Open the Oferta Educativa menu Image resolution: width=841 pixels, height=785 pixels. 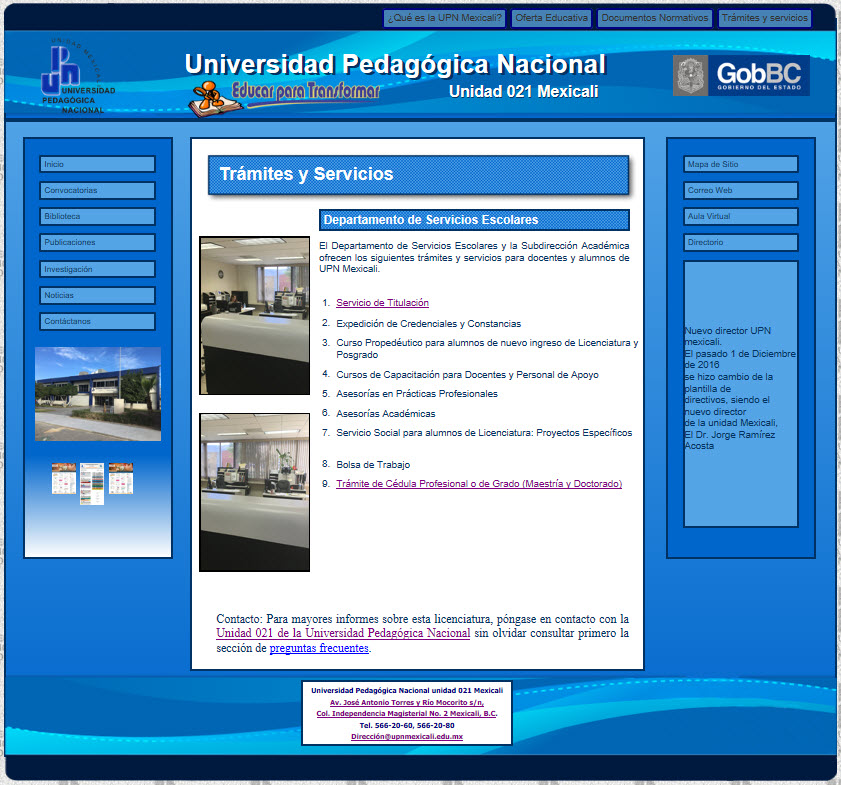[x=551, y=18]
